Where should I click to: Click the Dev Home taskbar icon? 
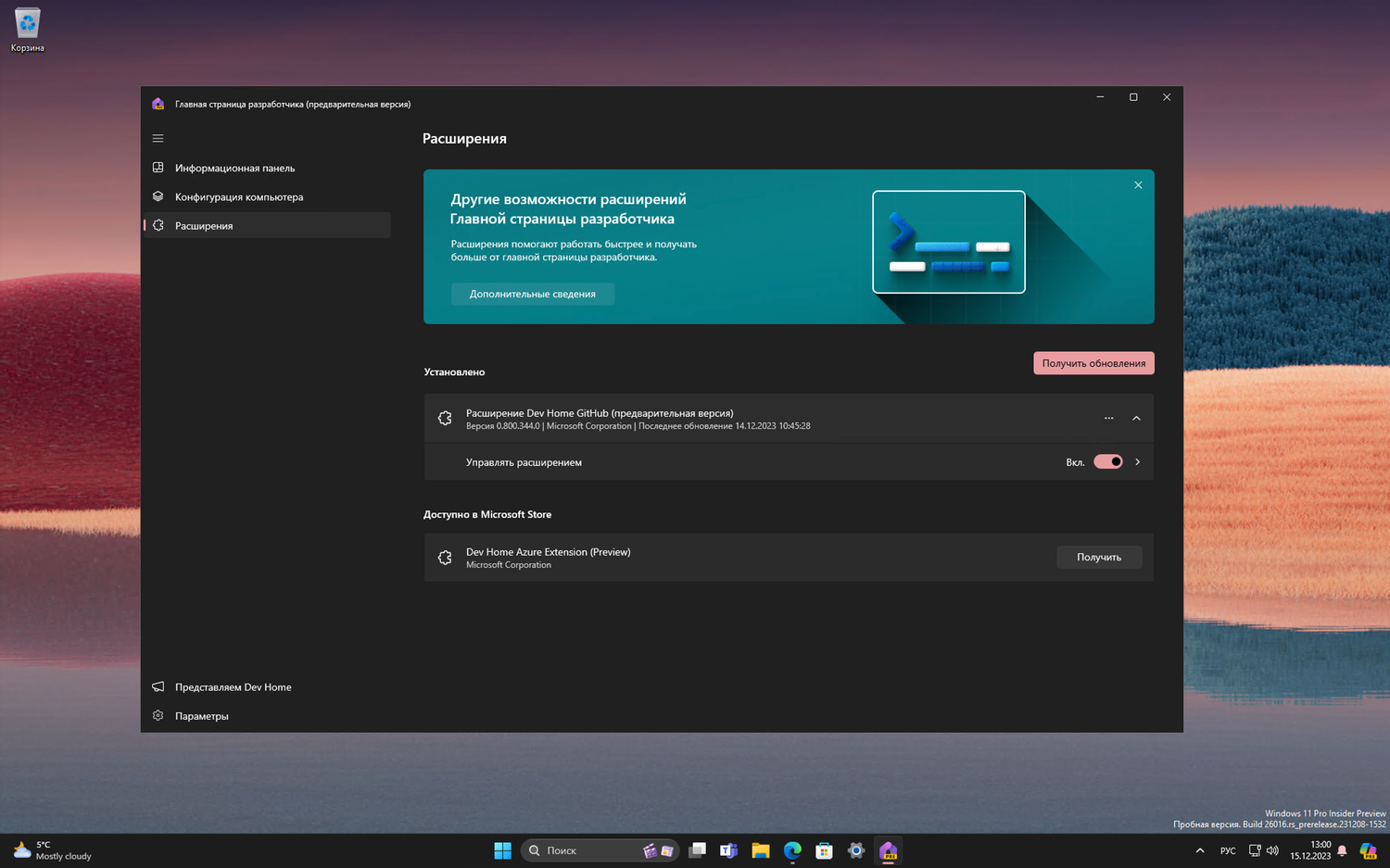(x=888, y=850)
